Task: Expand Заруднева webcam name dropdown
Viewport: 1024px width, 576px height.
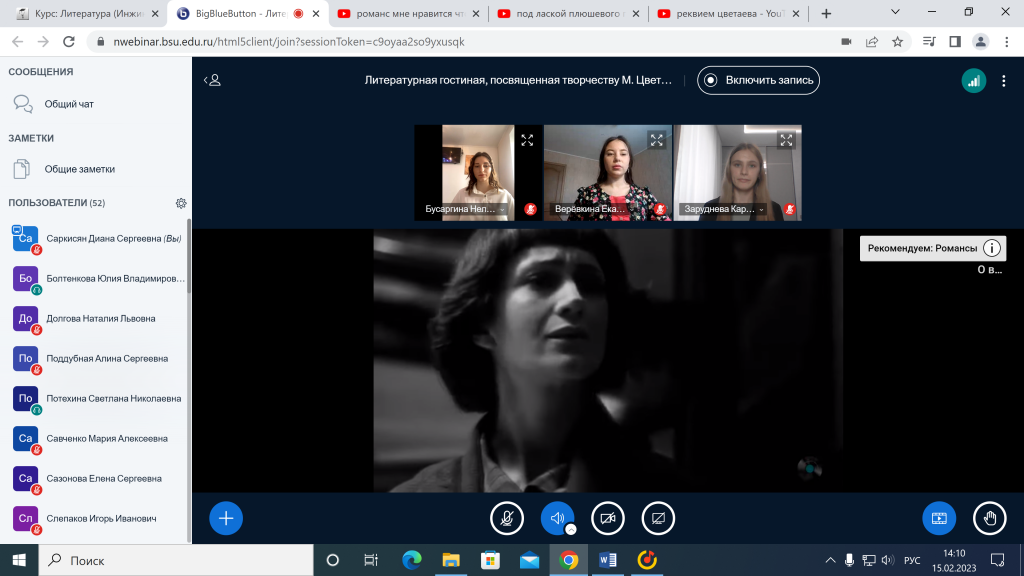Action: point(724,209)
